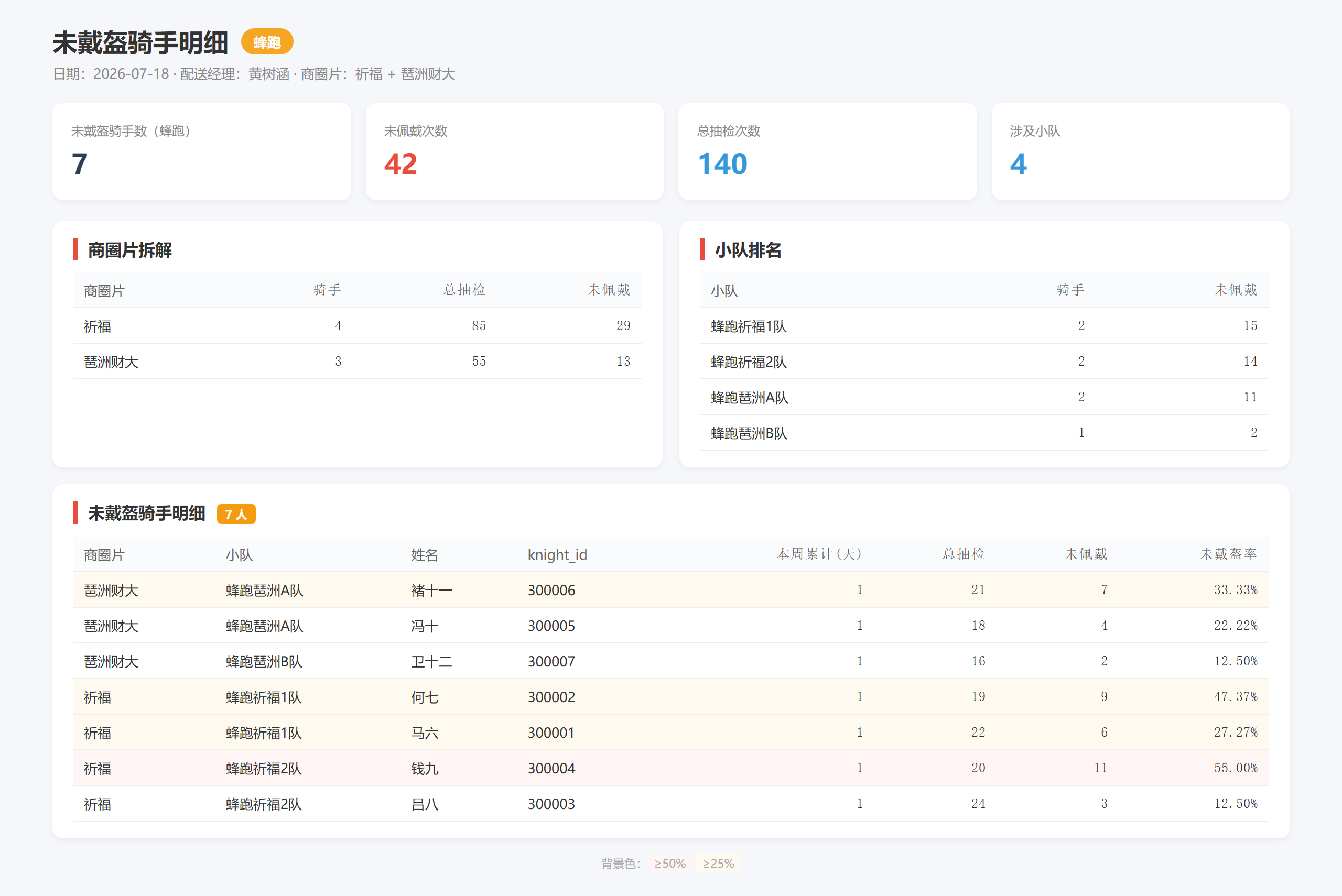This screenshot has height=896, width=1342.
Task: Click 蜂跑琶洲A队 in the team ranking
Action: tap(749, 398)
